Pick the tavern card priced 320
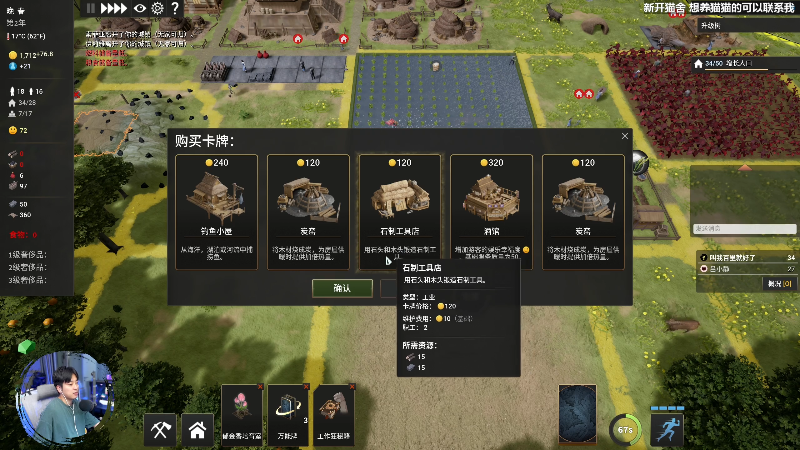800x450 pixels. coord(491,212)
